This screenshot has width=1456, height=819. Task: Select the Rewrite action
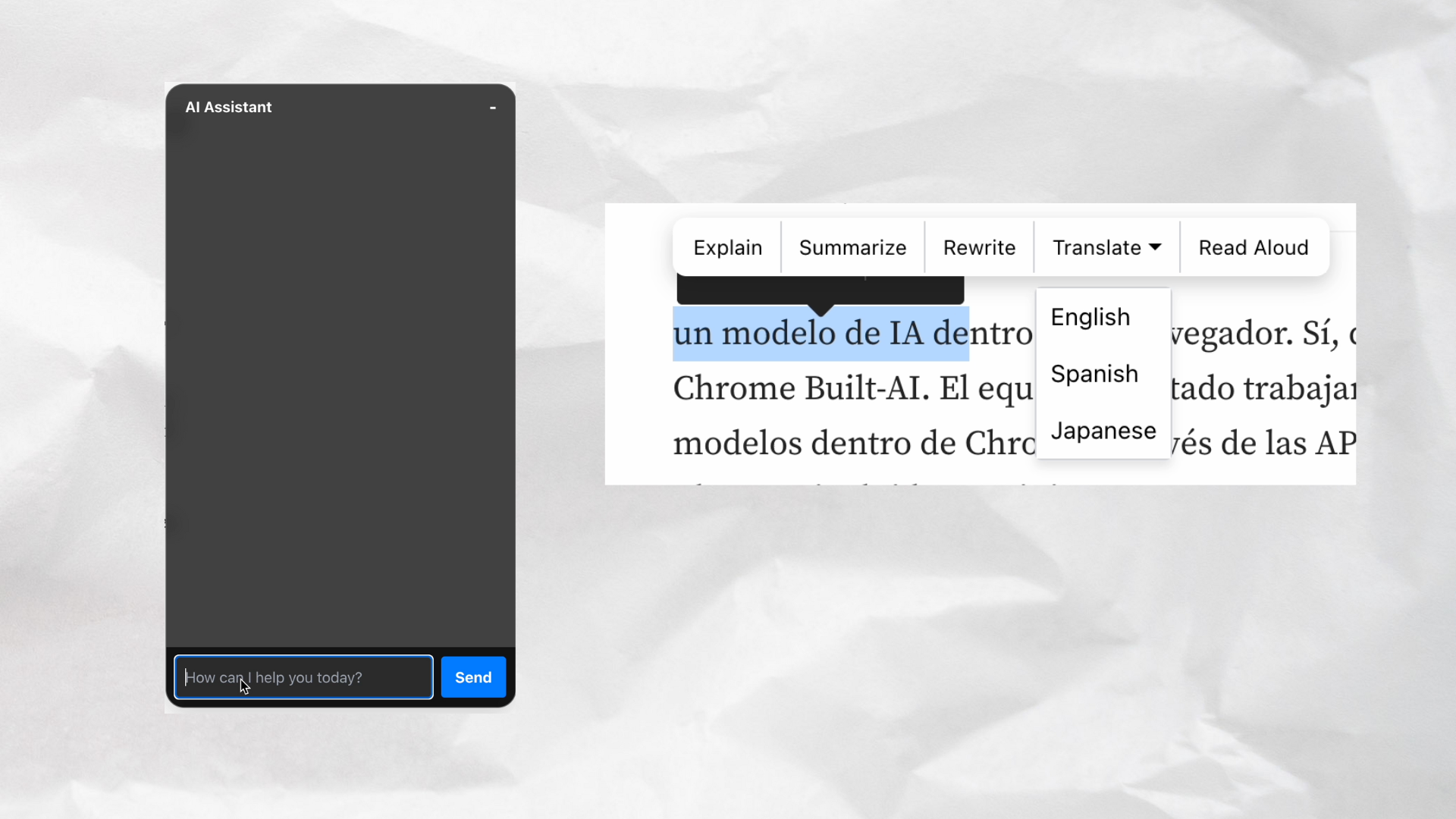[979, 248]
